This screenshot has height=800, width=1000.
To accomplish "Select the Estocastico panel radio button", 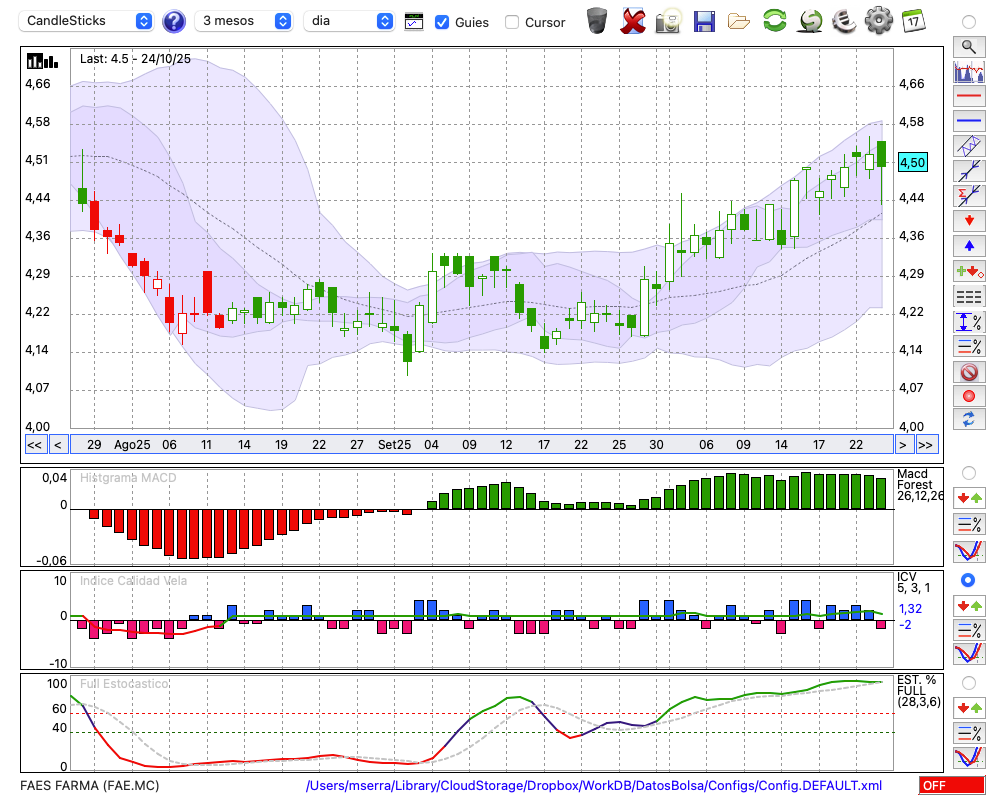I will point(969,683).
